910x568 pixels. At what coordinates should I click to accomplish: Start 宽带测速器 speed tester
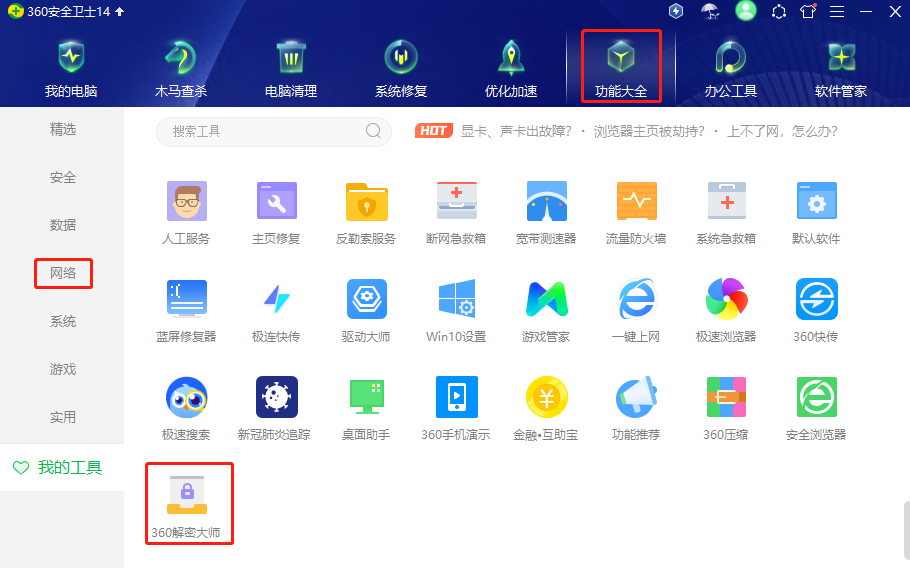546,213
